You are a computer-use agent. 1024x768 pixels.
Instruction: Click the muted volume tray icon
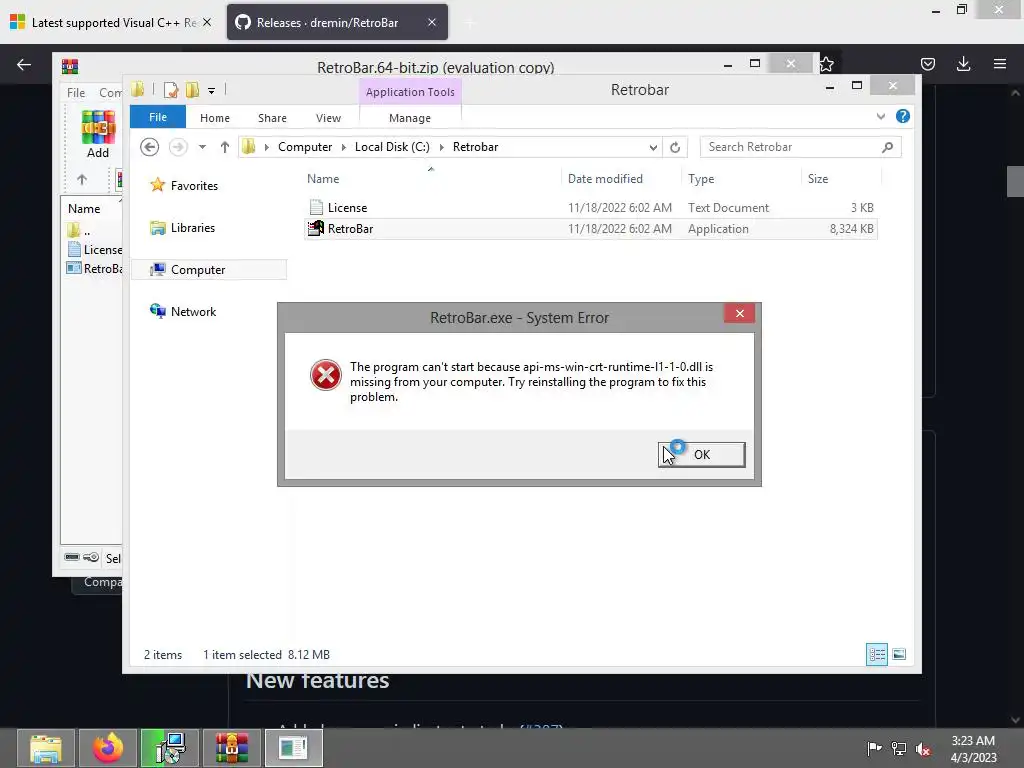click(923, 749)
